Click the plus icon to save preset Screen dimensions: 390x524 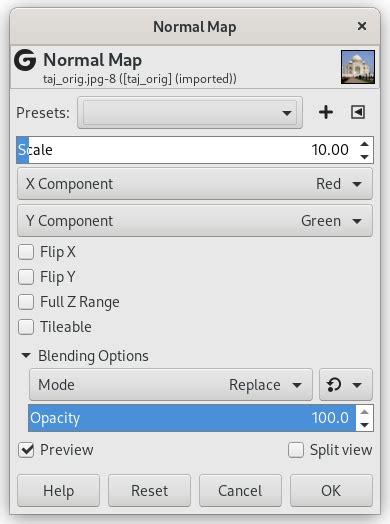(x=326, y=112)
